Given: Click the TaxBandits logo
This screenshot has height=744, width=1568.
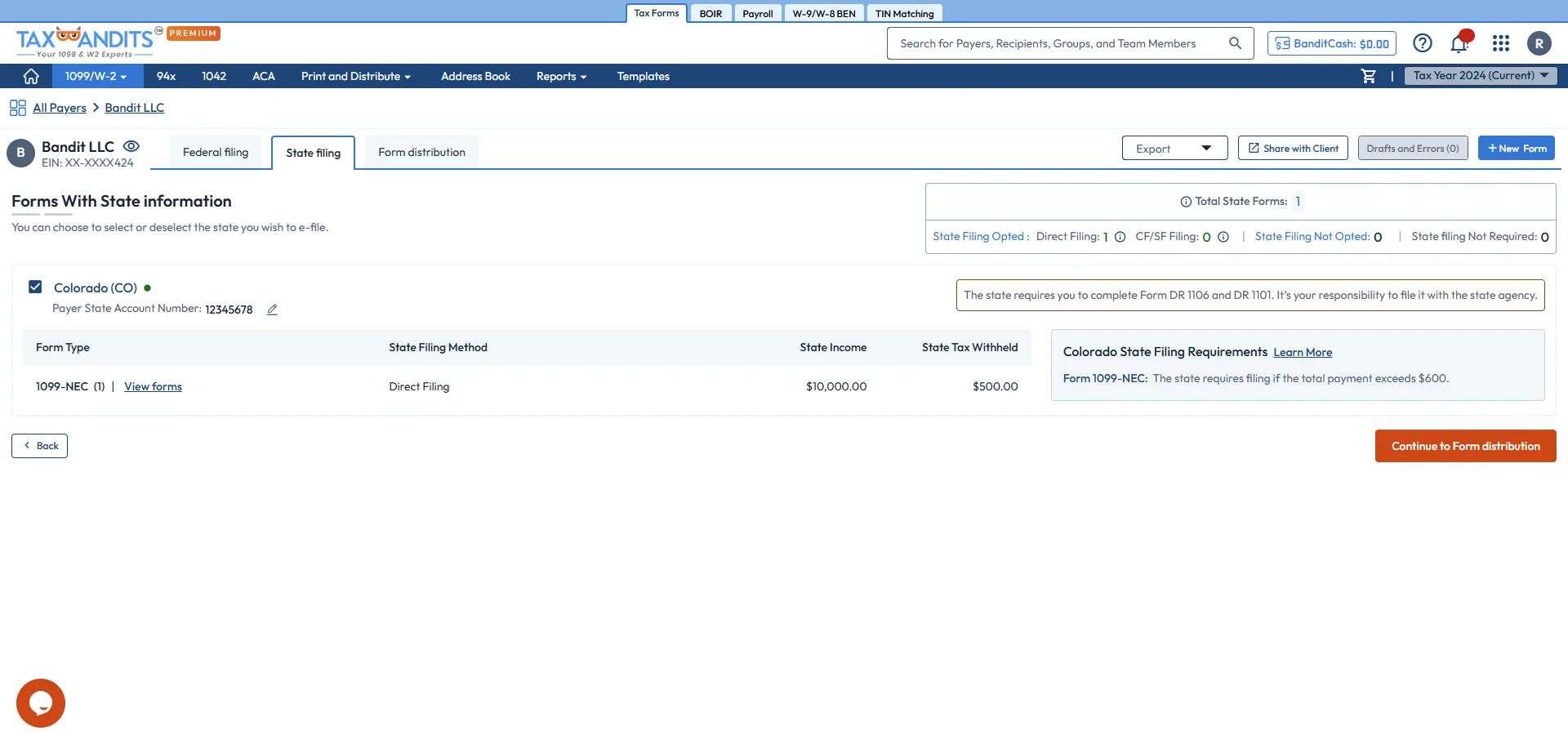Looking at the screenshot, I should [x=90, y=42].
